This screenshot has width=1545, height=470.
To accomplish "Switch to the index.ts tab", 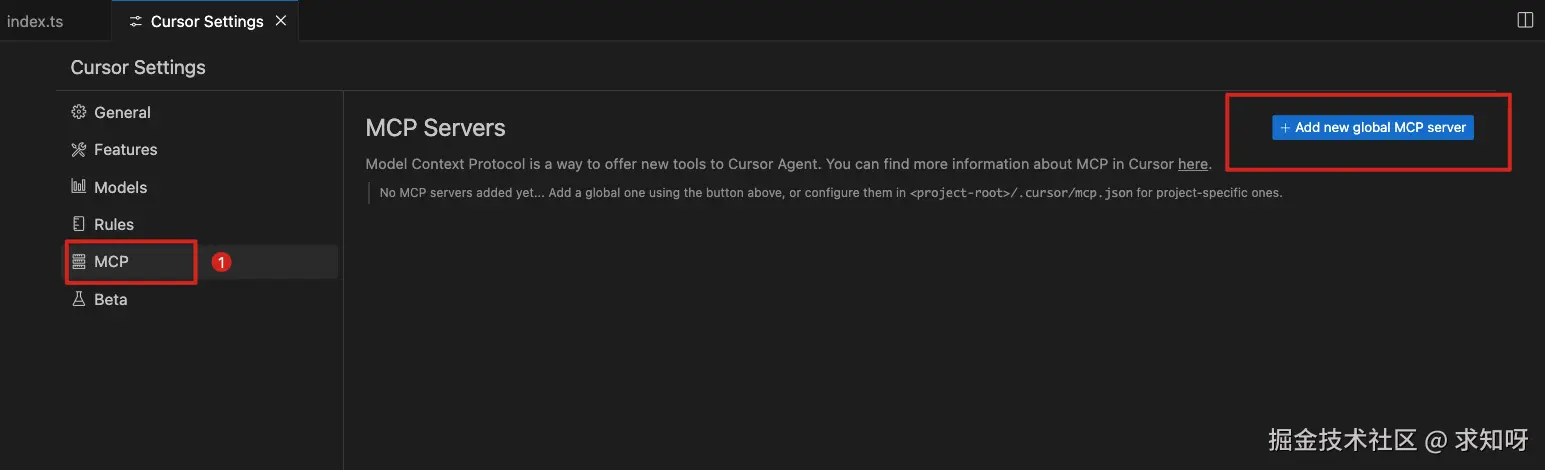I will (x=35, y=21).
